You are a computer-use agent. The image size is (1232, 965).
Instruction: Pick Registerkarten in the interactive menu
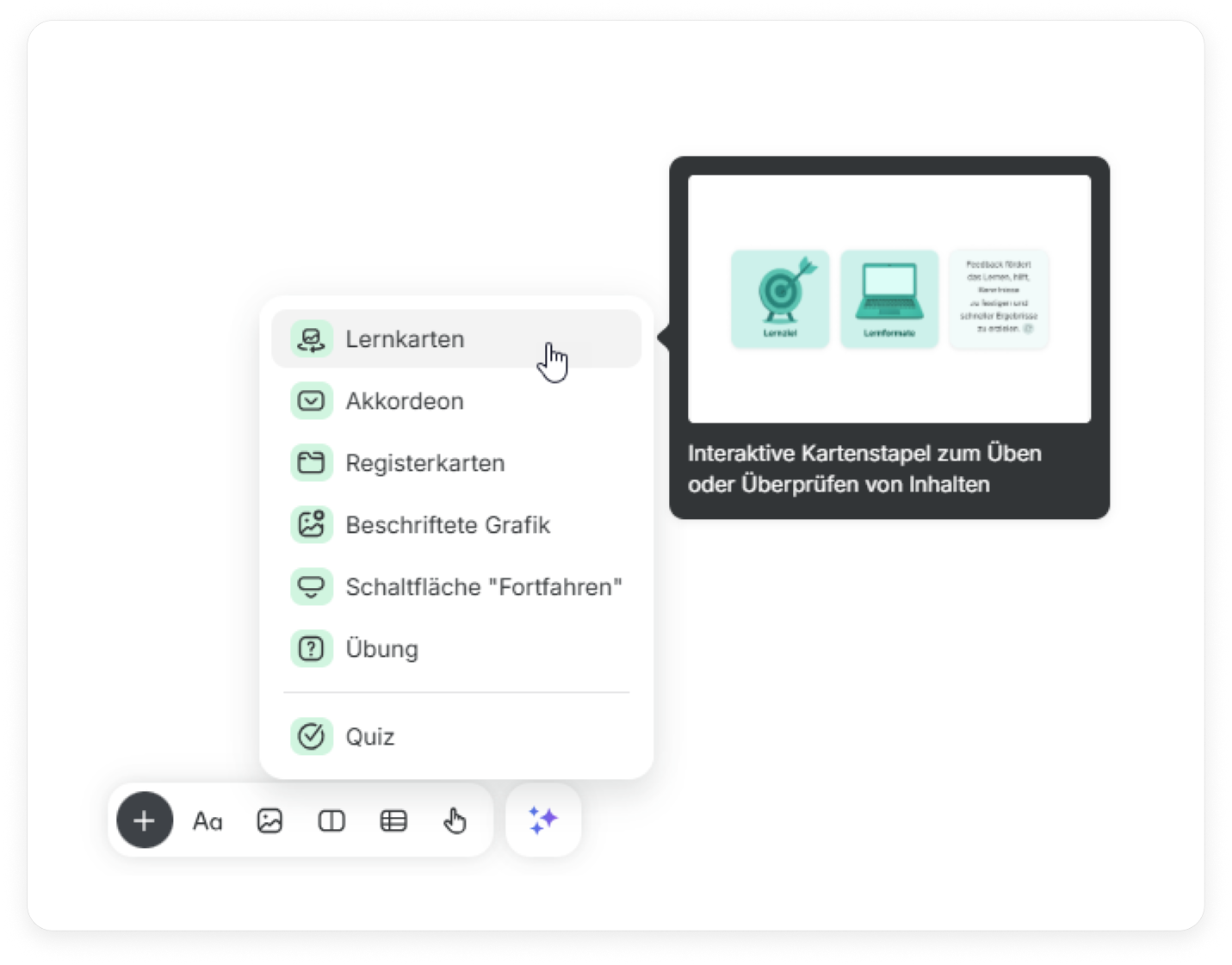tap(424, 463)
